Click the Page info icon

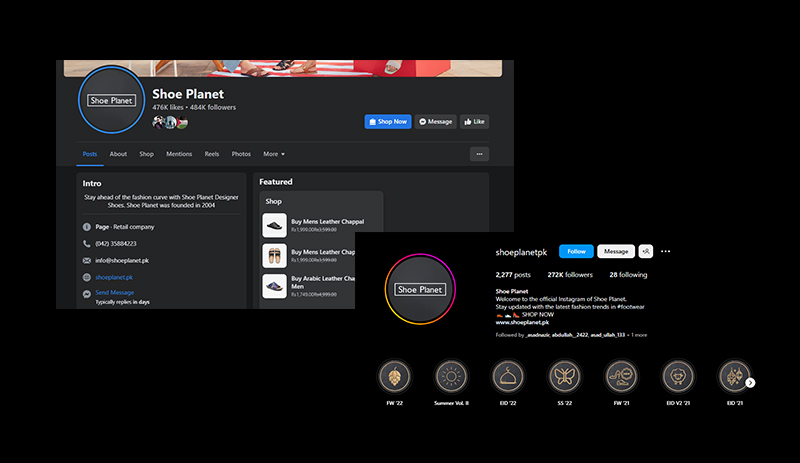(x=87, y=227)
